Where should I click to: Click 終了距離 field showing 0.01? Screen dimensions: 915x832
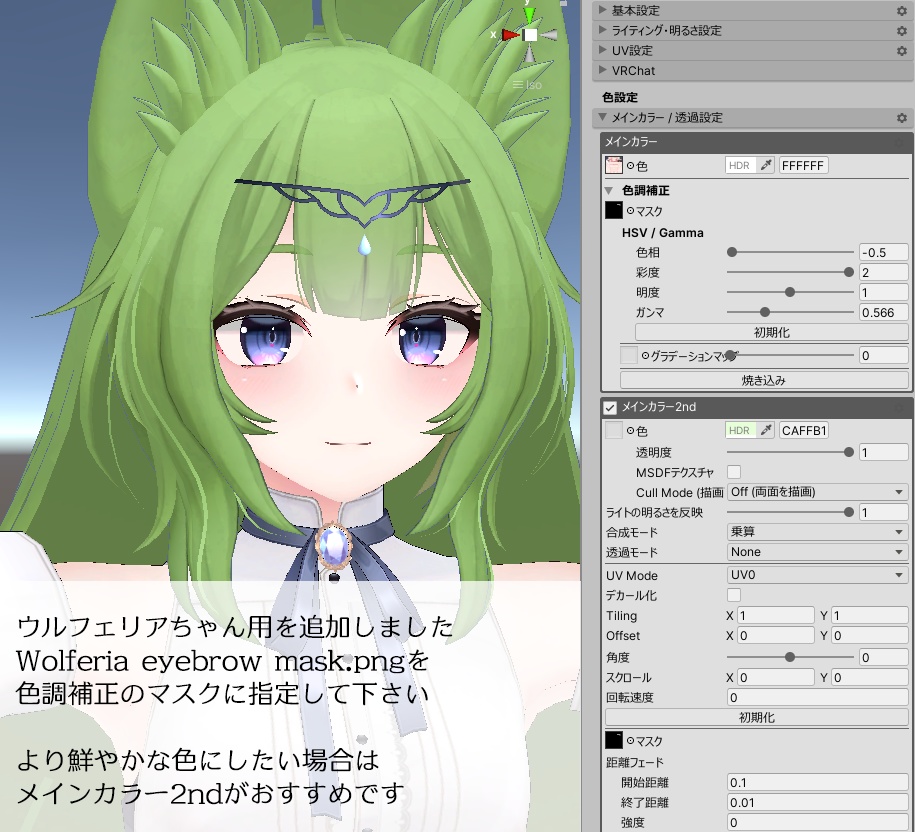817,803
